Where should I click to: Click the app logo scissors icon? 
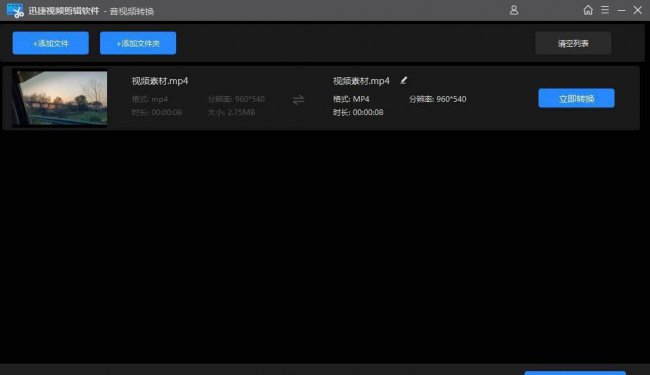coord(15,10)
